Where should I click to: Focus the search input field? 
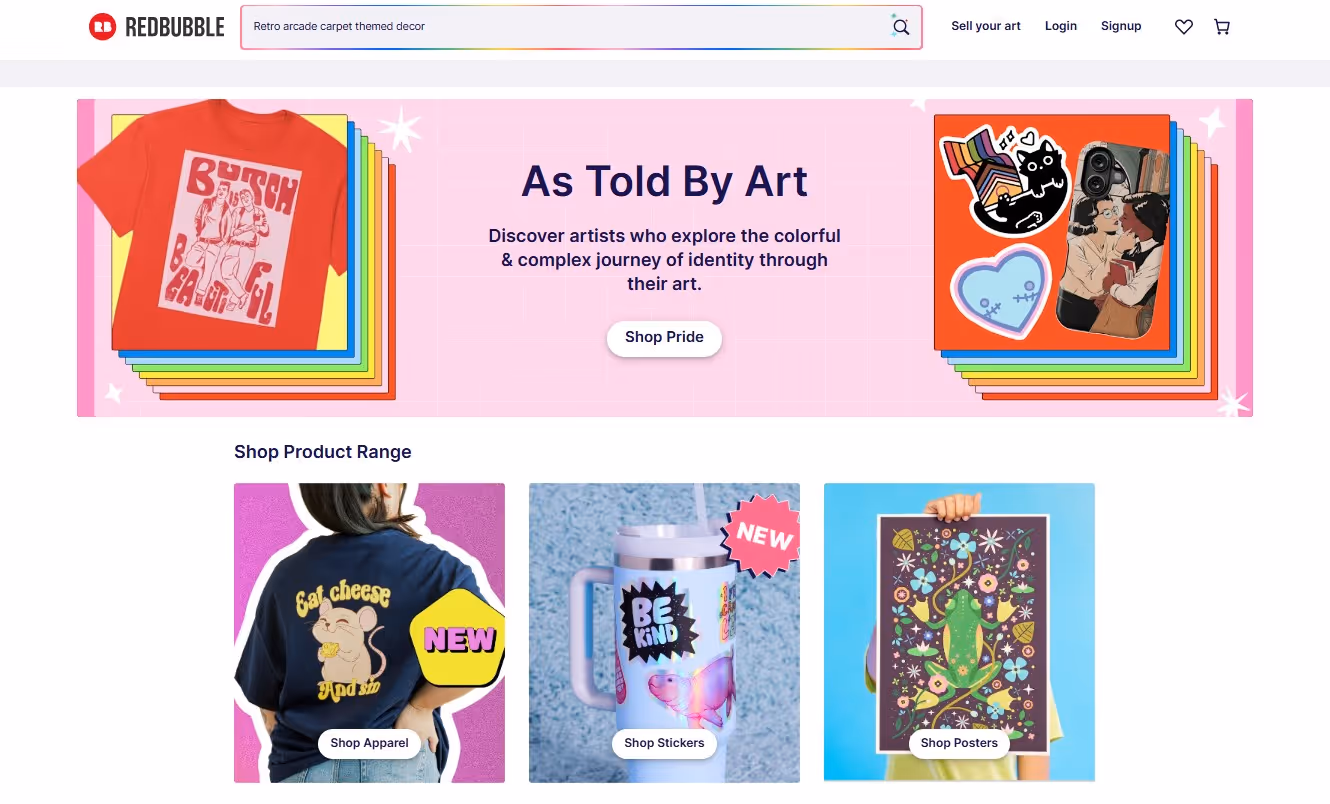click(565, 27)
